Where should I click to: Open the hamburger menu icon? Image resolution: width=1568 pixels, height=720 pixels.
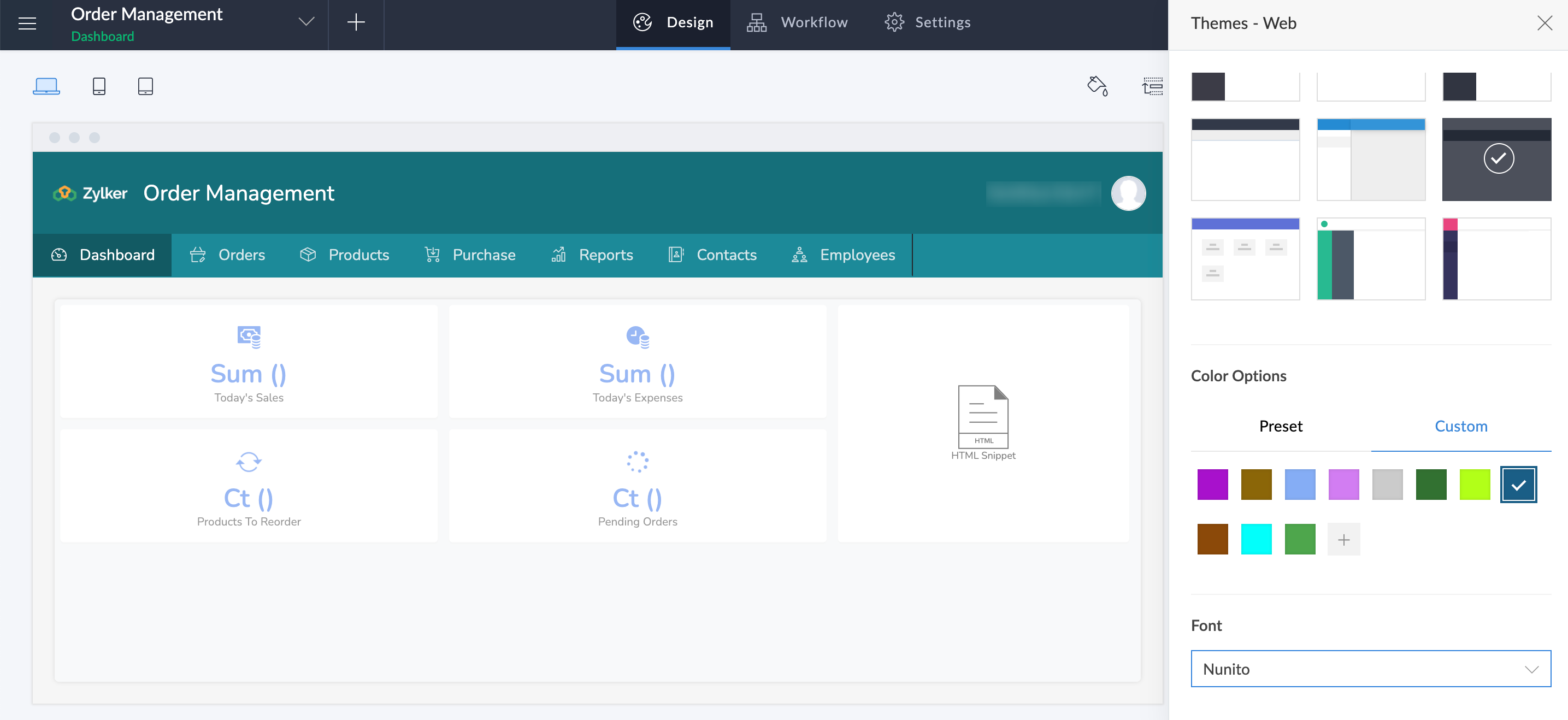tap(27, 23)
